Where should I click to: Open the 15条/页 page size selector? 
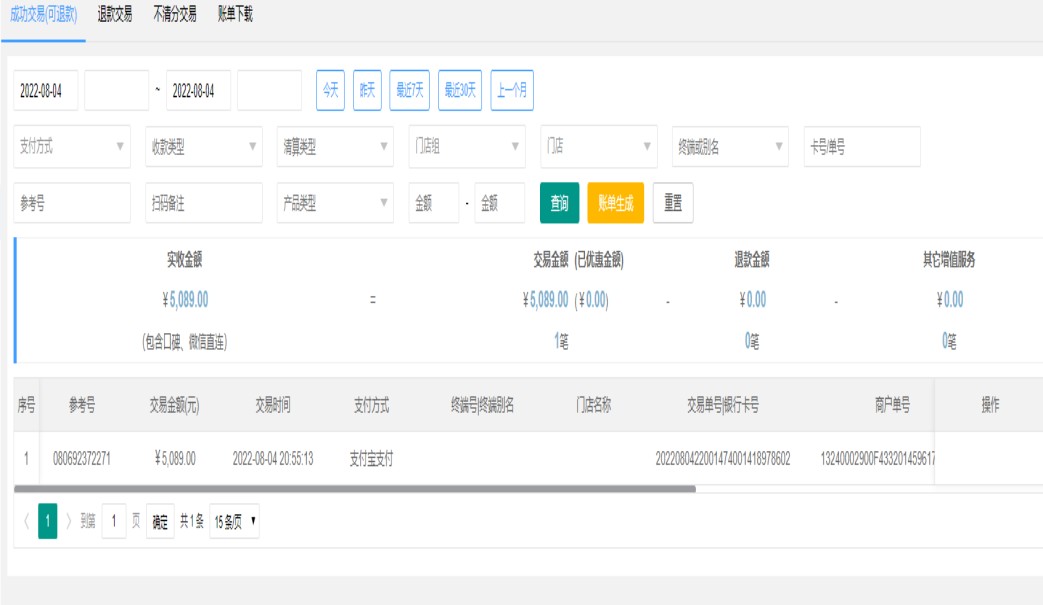pyautogui.click(x=234, y=521)
